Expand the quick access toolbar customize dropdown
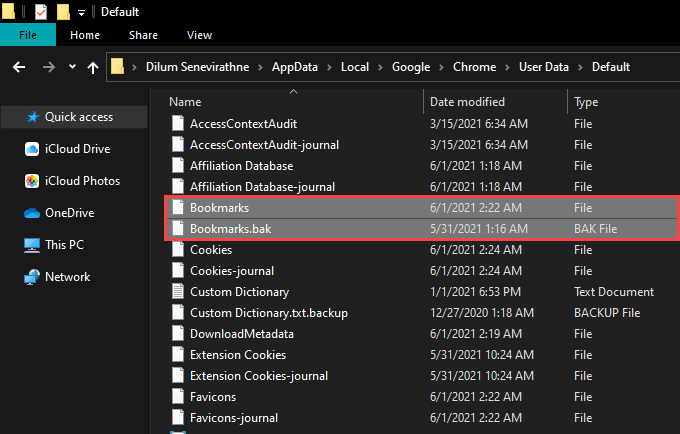The height and width of the screenshot is (434, 680). [82, 12]
